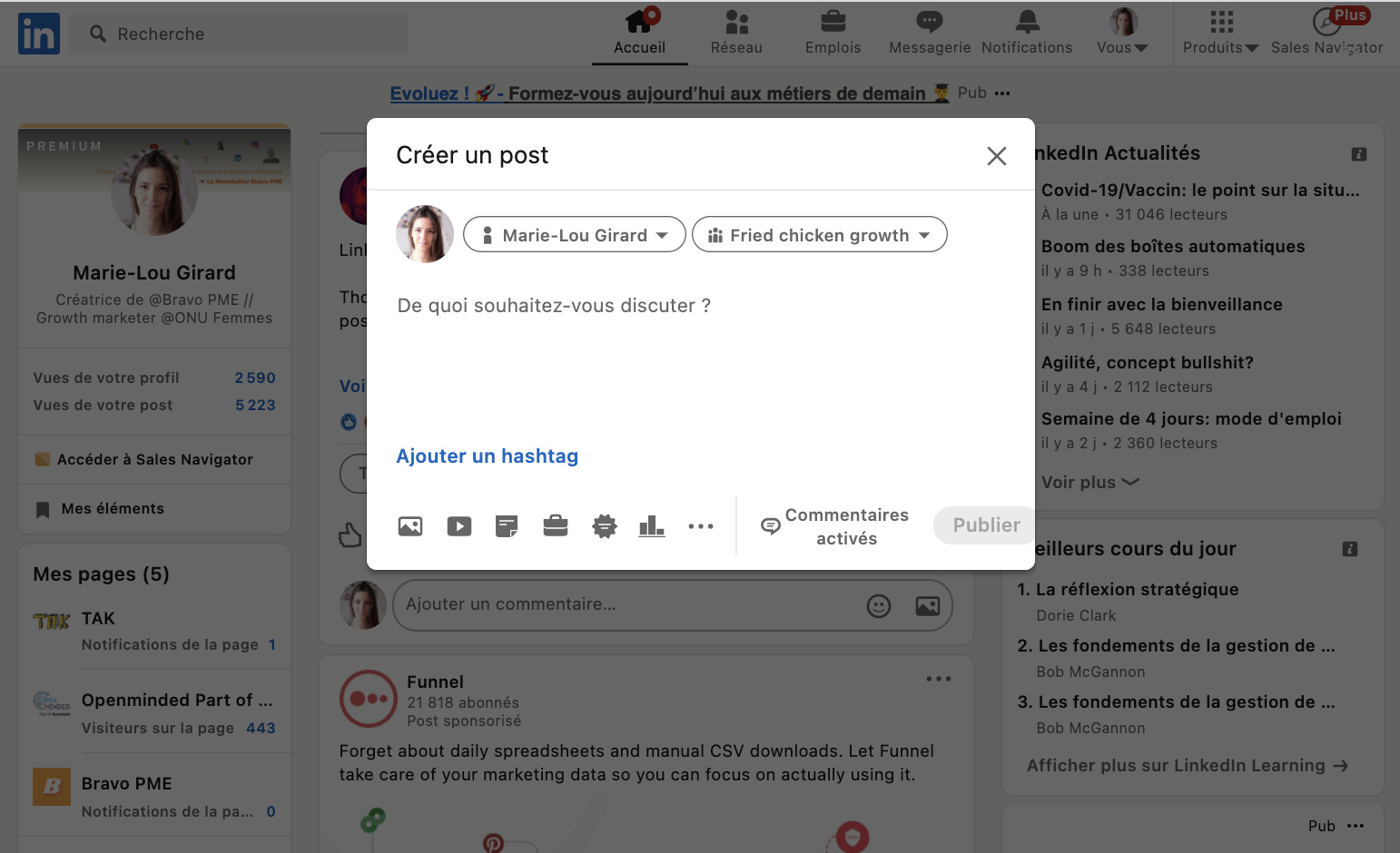Screen dimensions: 1400x853
Task: Open Openminded Part of page
Action: click(x=177, y=701)
